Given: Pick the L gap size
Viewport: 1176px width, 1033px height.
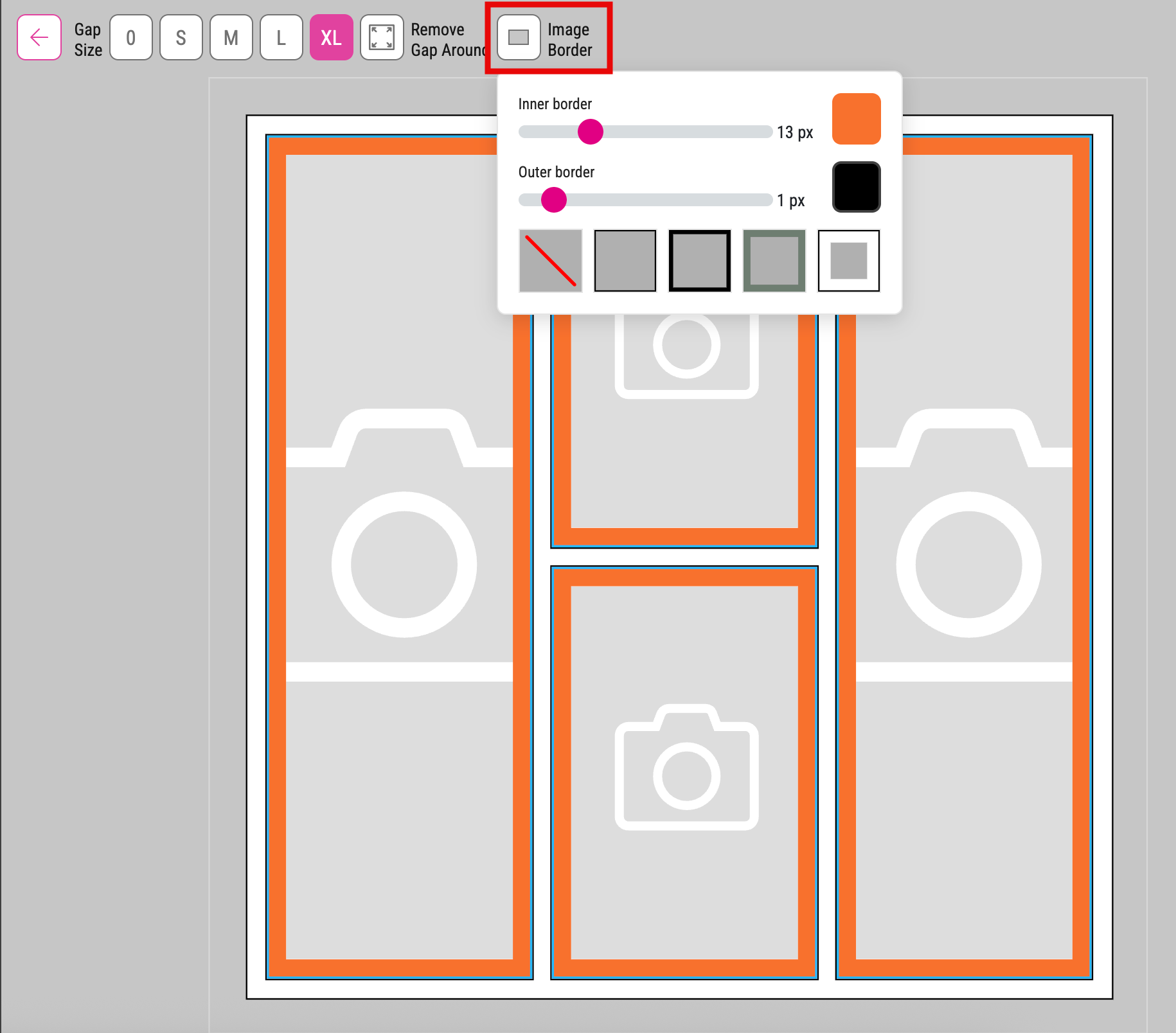Looking at the screenshot, I should pos(281,38).
